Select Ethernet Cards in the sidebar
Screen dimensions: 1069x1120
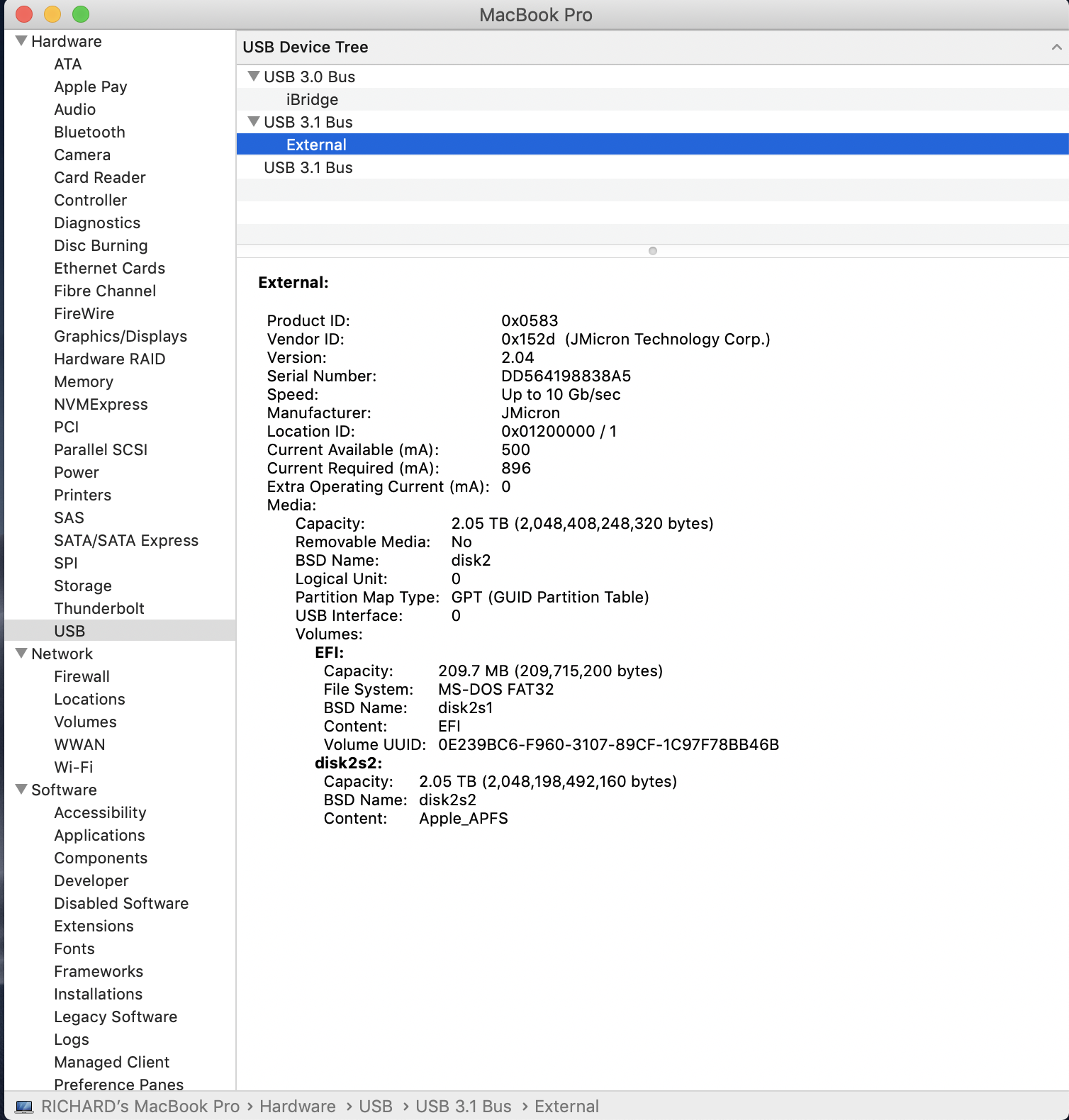pos(110,268)
